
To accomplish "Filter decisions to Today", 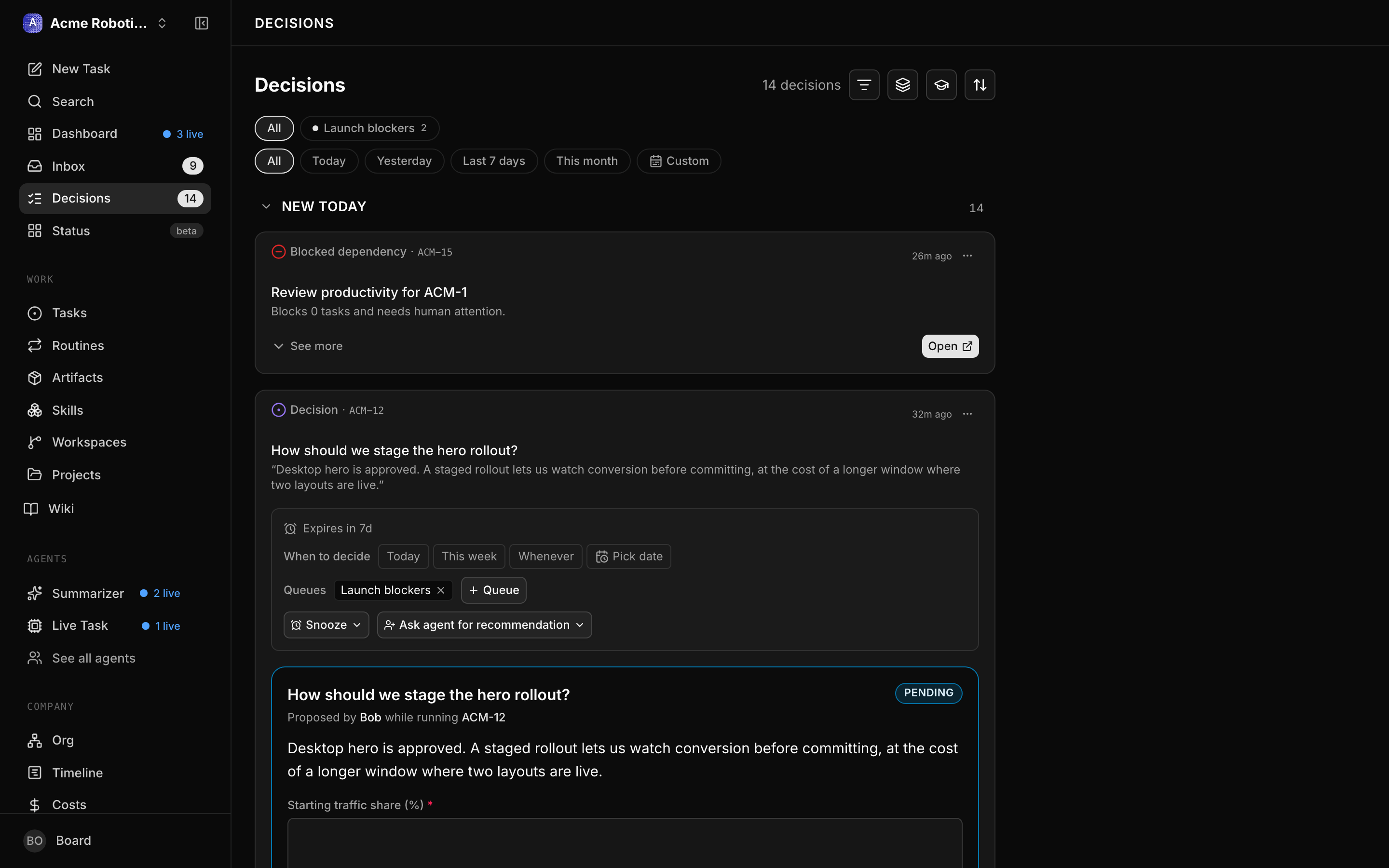I will 329,161.
